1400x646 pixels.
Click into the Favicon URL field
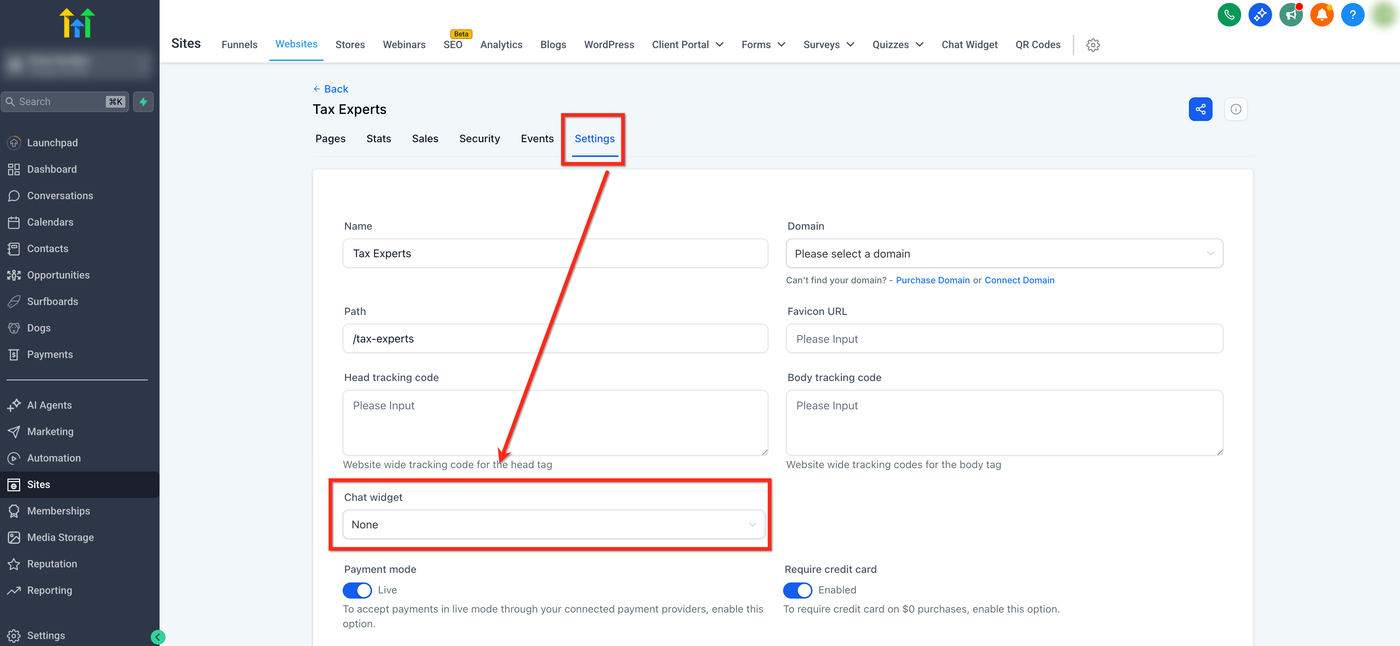coord(1004,339)
